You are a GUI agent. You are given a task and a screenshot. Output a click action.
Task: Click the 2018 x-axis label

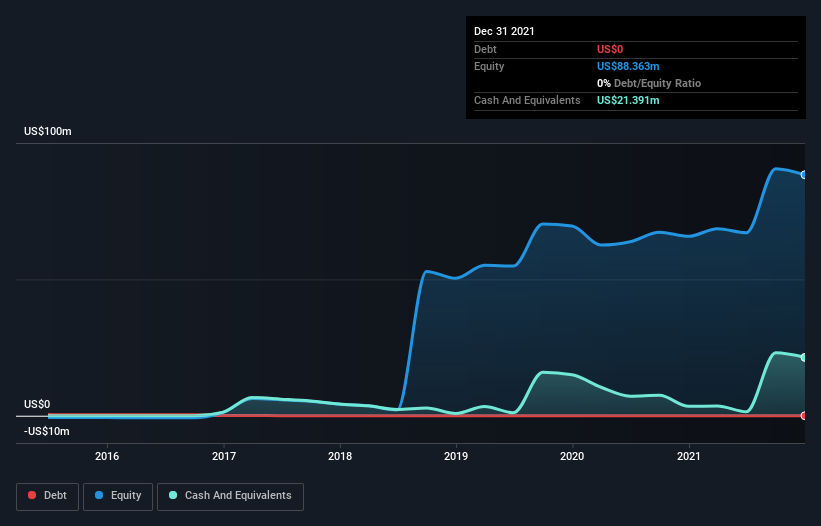(340, 456)
